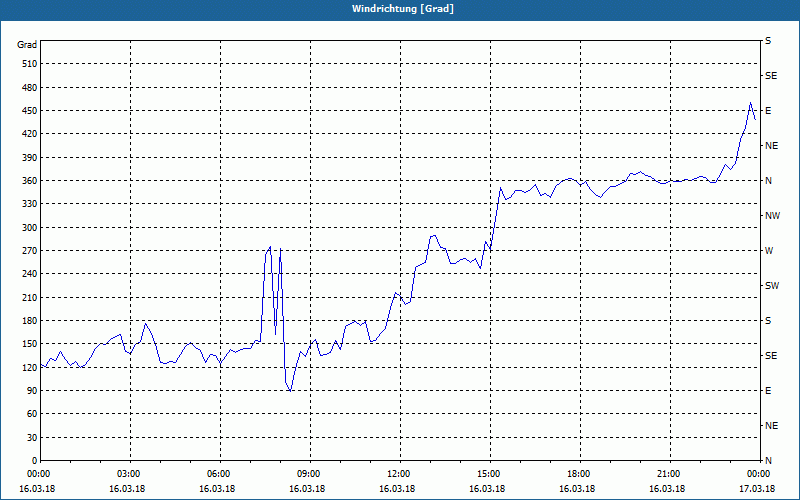Select the 300 y-axis value
The width and height of the screenshot is (800, 500).
(x=30, y=228)
